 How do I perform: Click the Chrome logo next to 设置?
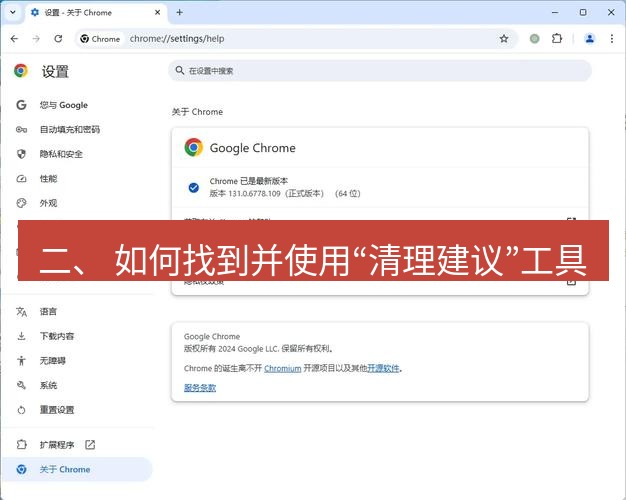click(x=21, y=71)
